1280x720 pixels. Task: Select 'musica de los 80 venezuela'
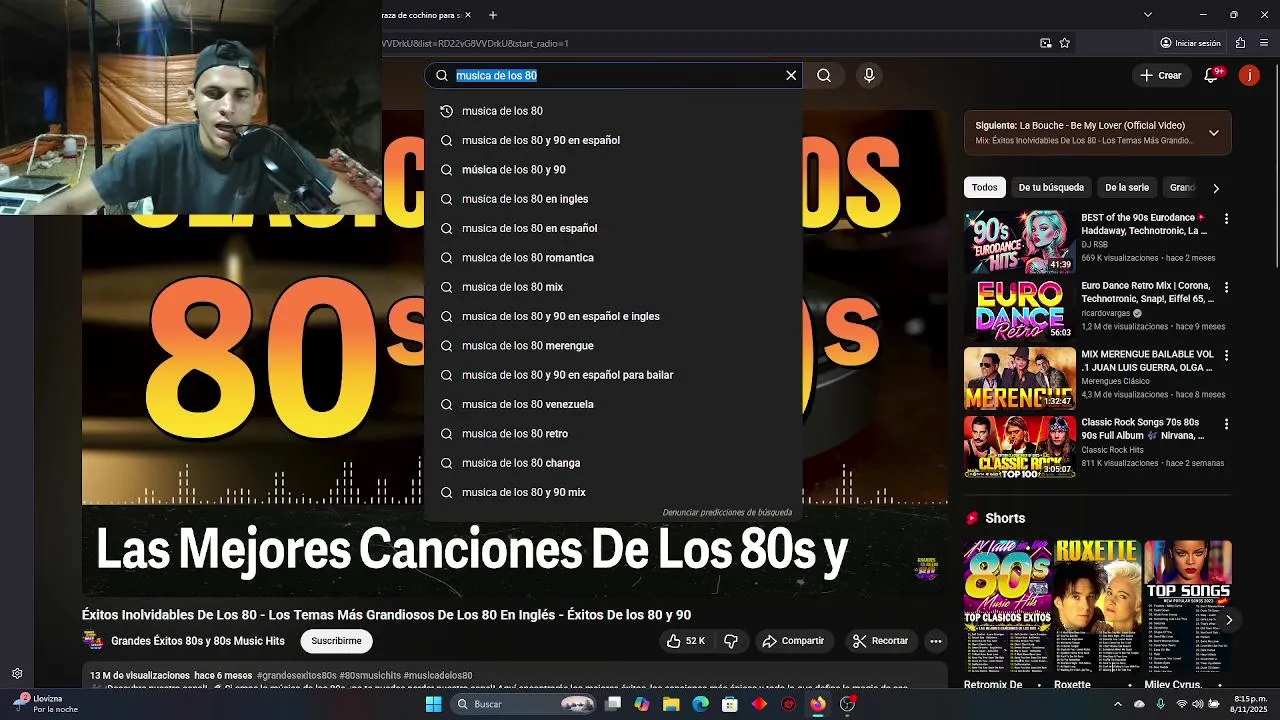[x=613, y=404]
